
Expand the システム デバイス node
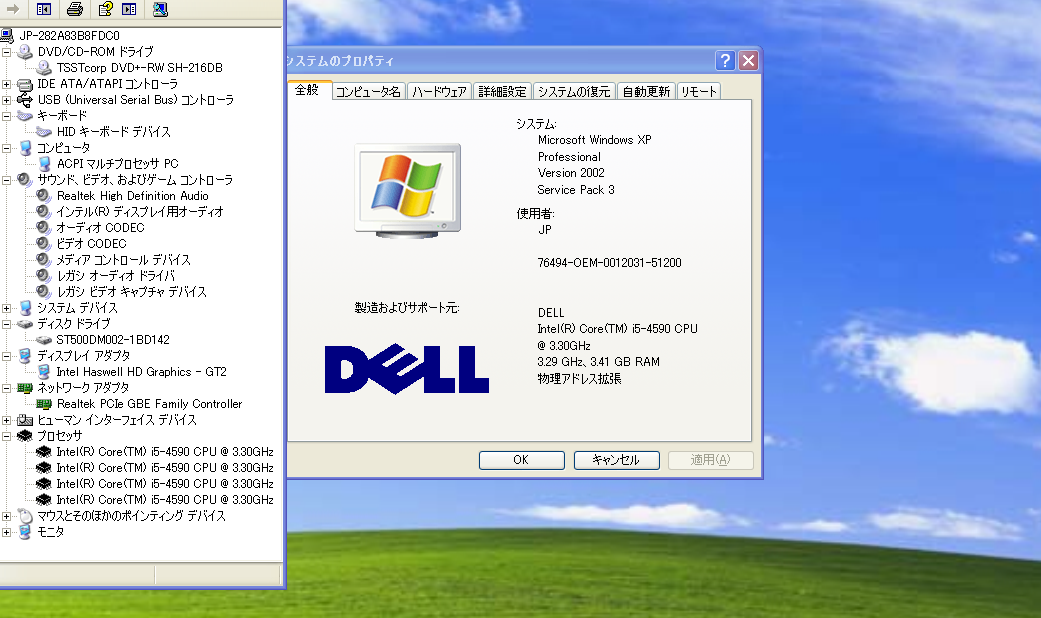7,308
